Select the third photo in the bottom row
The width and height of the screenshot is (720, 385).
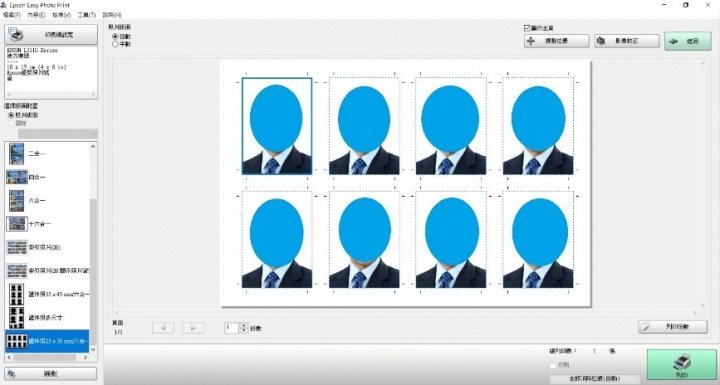click(x=451, y=240)
